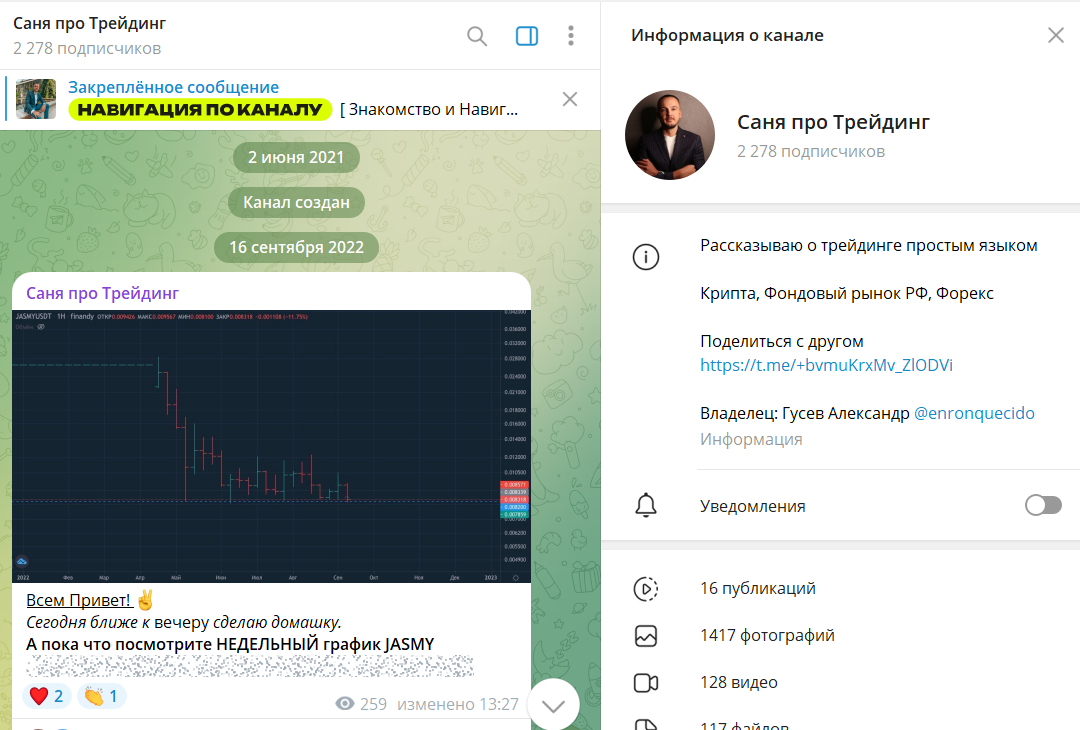Viewport: 1080px width, 730px height.
Task: Close the channel information panel
Action: (1056, 34)
